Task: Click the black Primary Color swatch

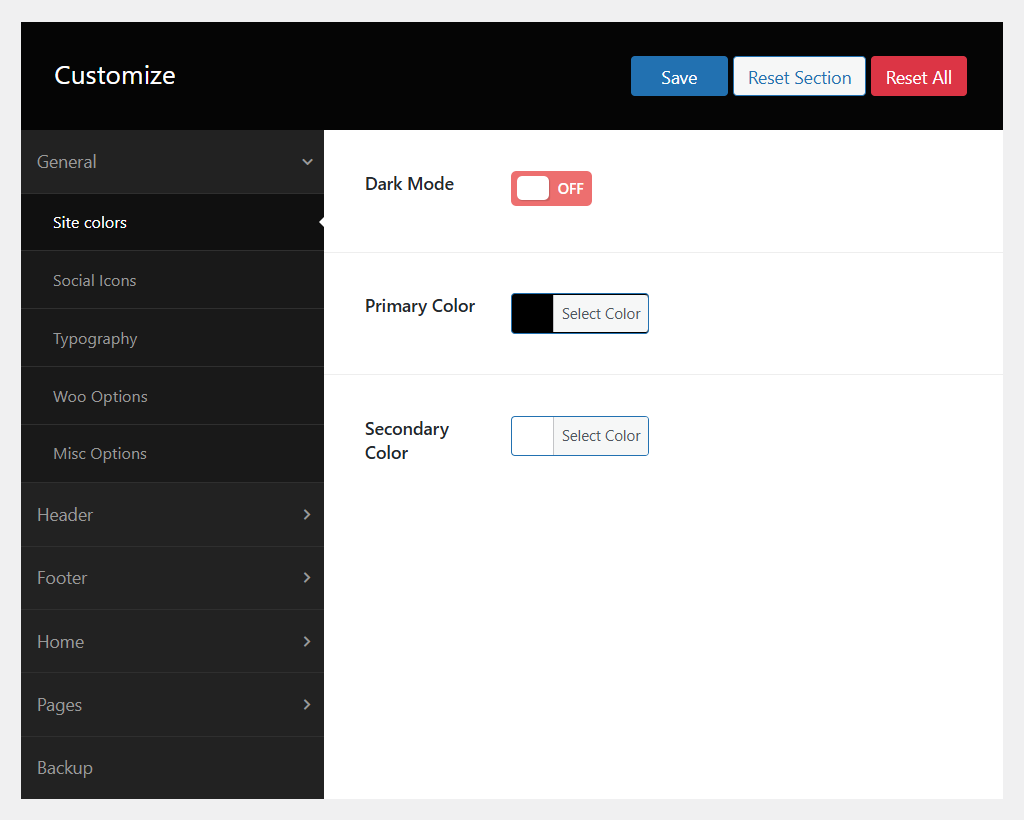Action: tap(532, 314)
